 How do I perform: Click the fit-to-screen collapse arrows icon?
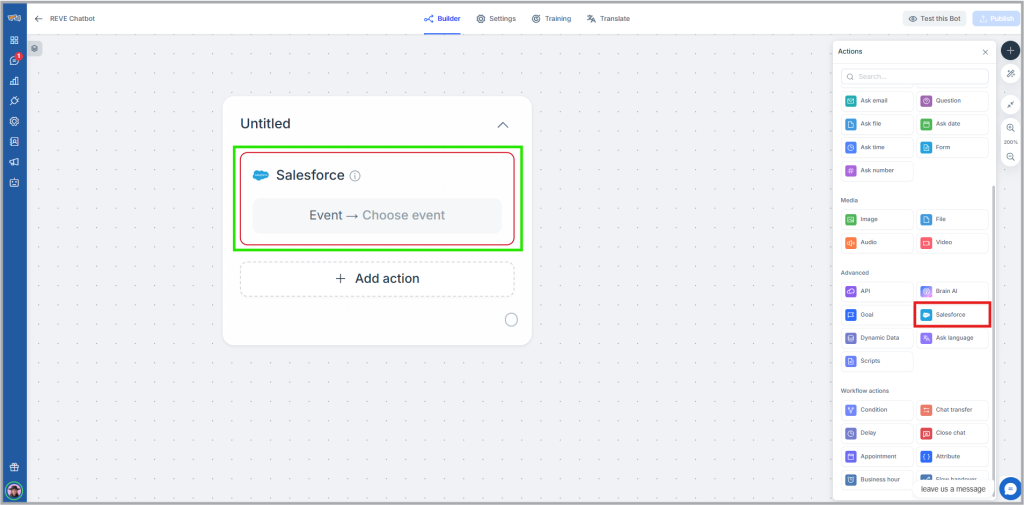click(1010, 105)
